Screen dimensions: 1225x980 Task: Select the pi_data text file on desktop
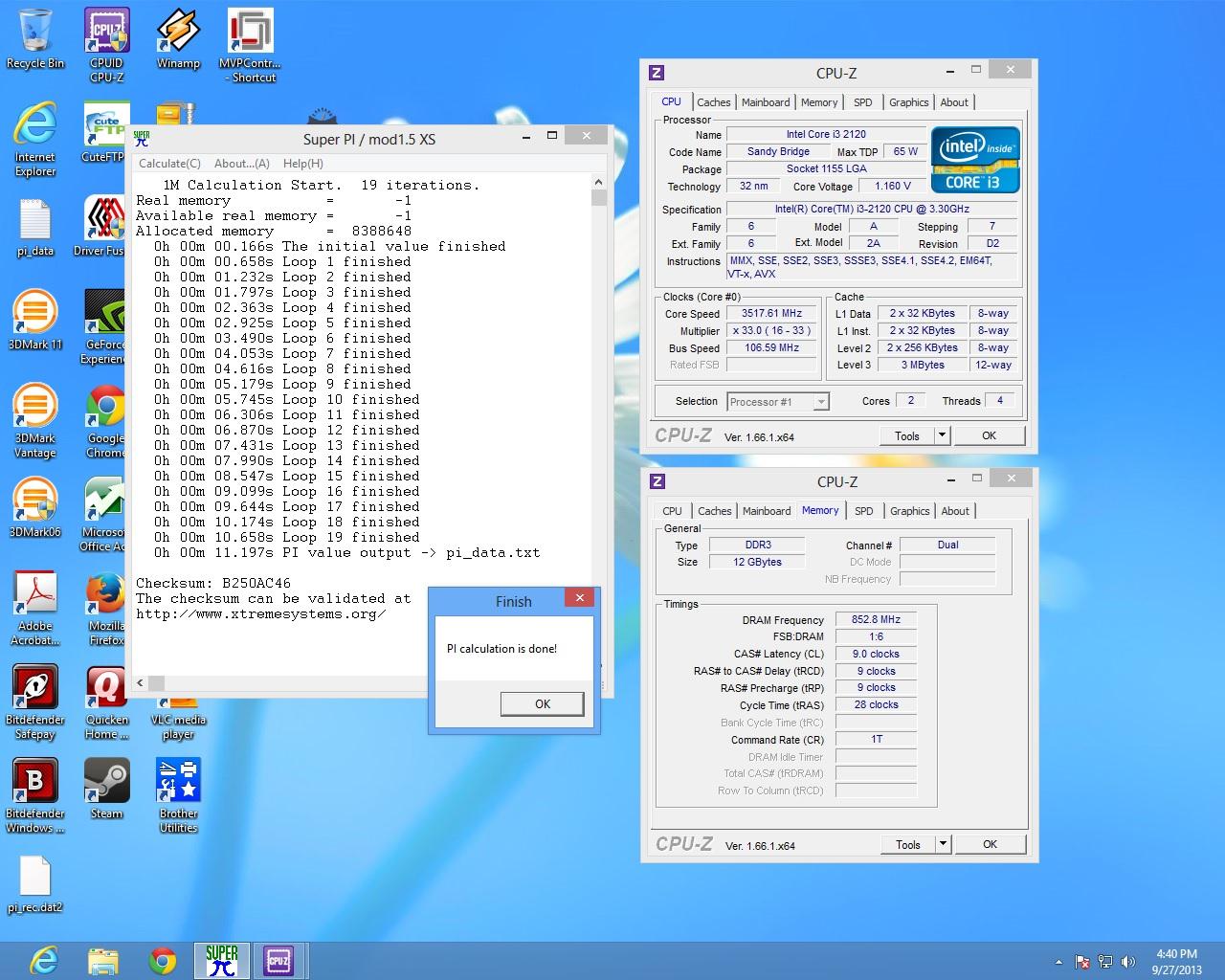[35, 227]
